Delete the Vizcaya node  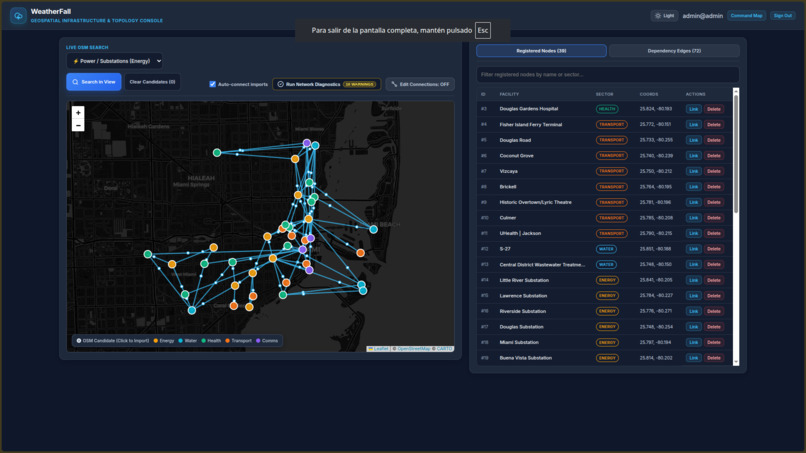(713, 171)
